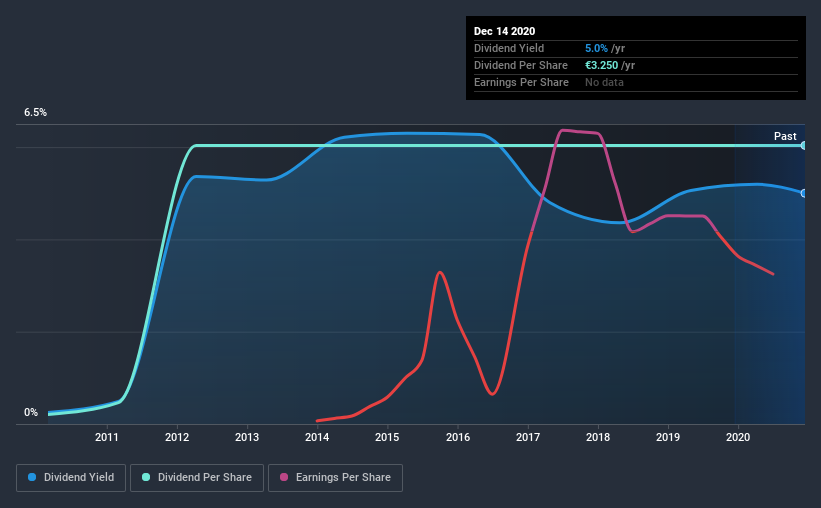The height and width of the screenshot is (508, 821).
Task: Click the 2013 x-axis label
Action: pyautogui.click(x=247, y=437)
